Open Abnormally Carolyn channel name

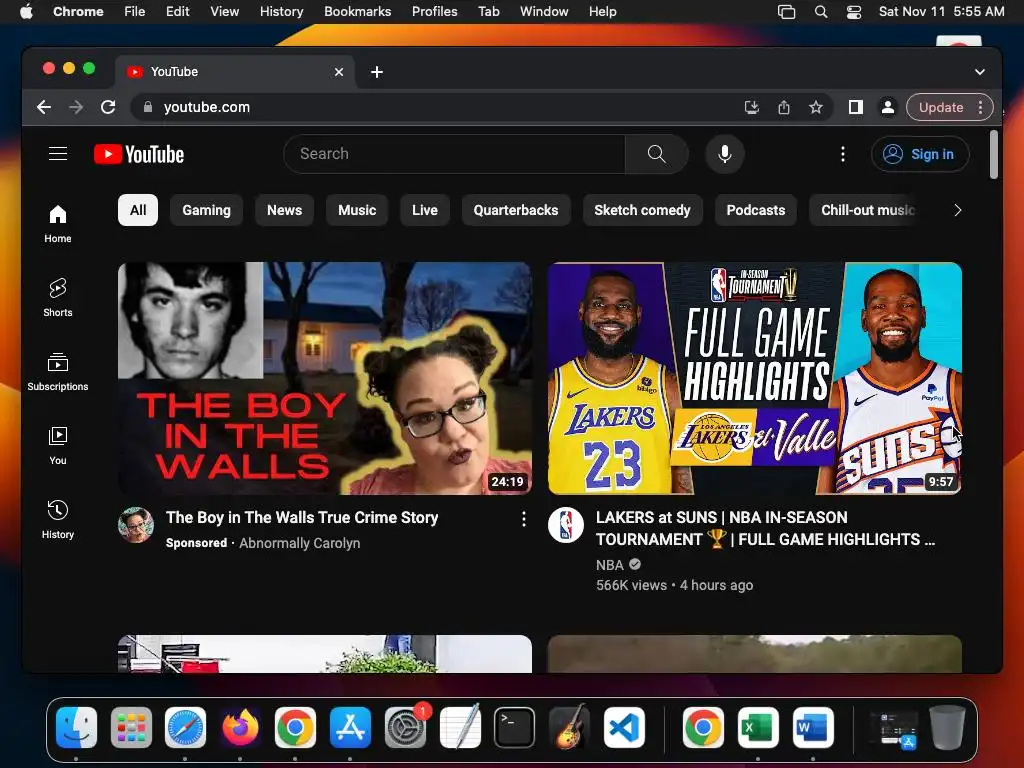pyautogui.click(x=300, y=543)
